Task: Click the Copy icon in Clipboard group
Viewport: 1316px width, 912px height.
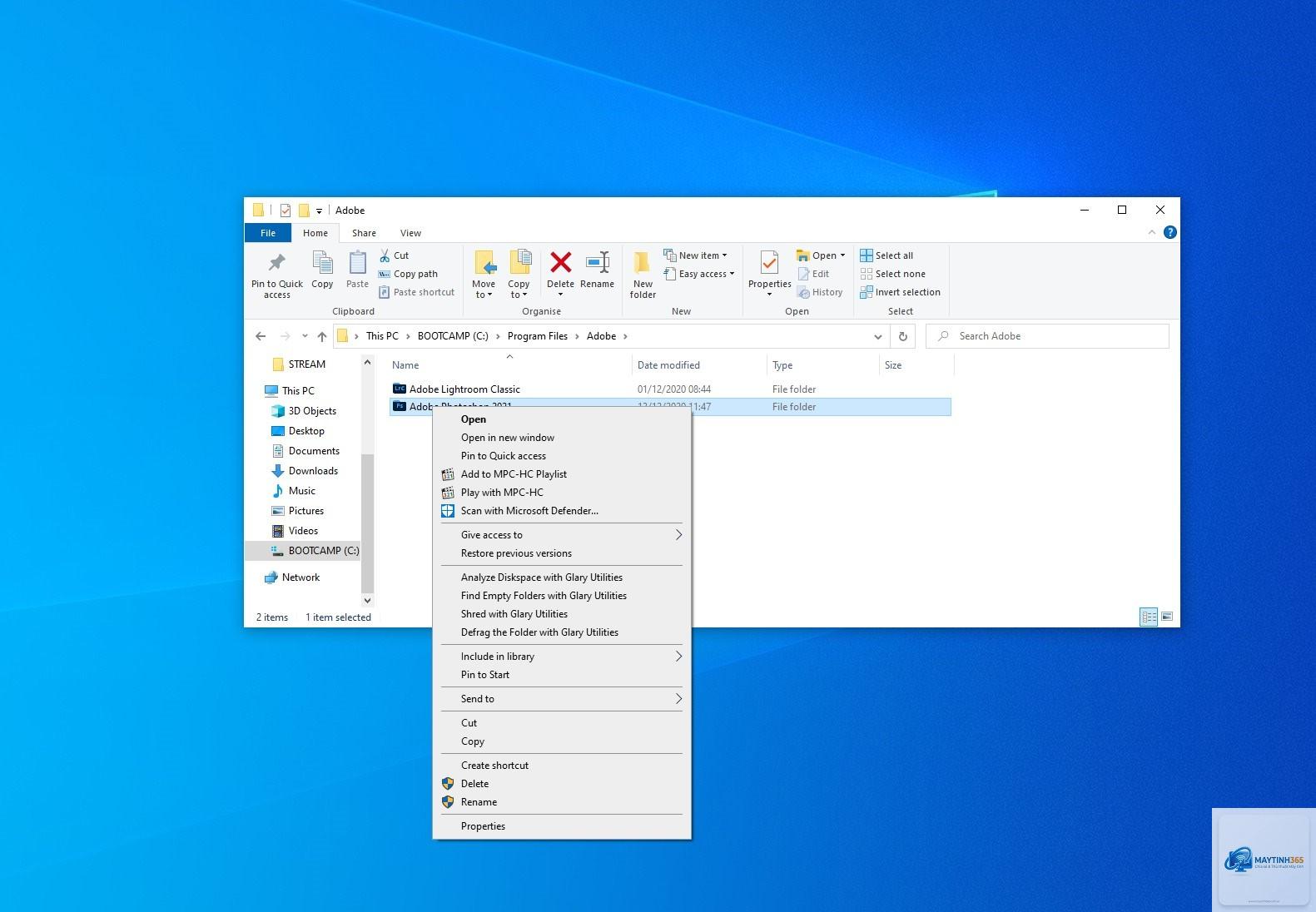Action: (322, 263)
